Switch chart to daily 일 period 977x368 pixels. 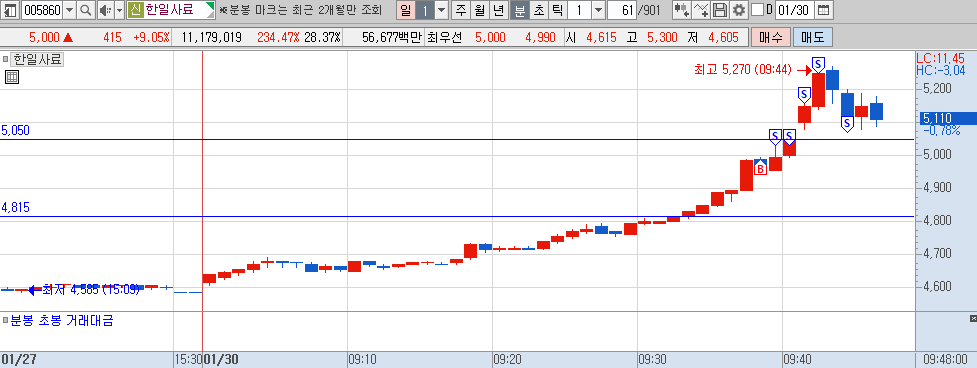tap(405, 10)
